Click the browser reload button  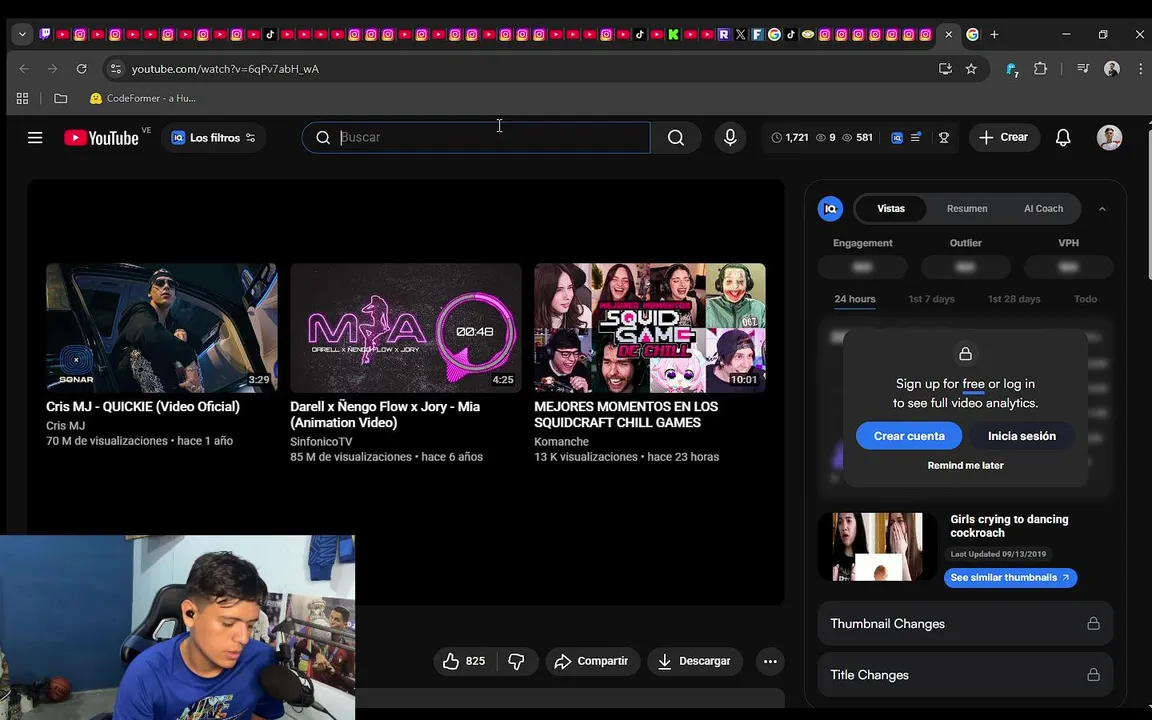(82, 68)
